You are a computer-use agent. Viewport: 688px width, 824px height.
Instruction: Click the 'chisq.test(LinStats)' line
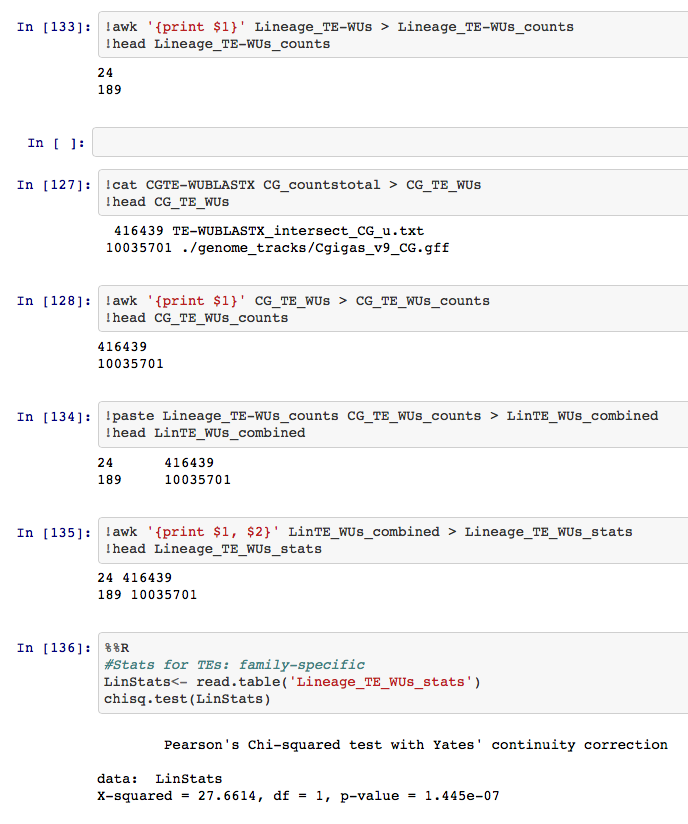(187, 699)
